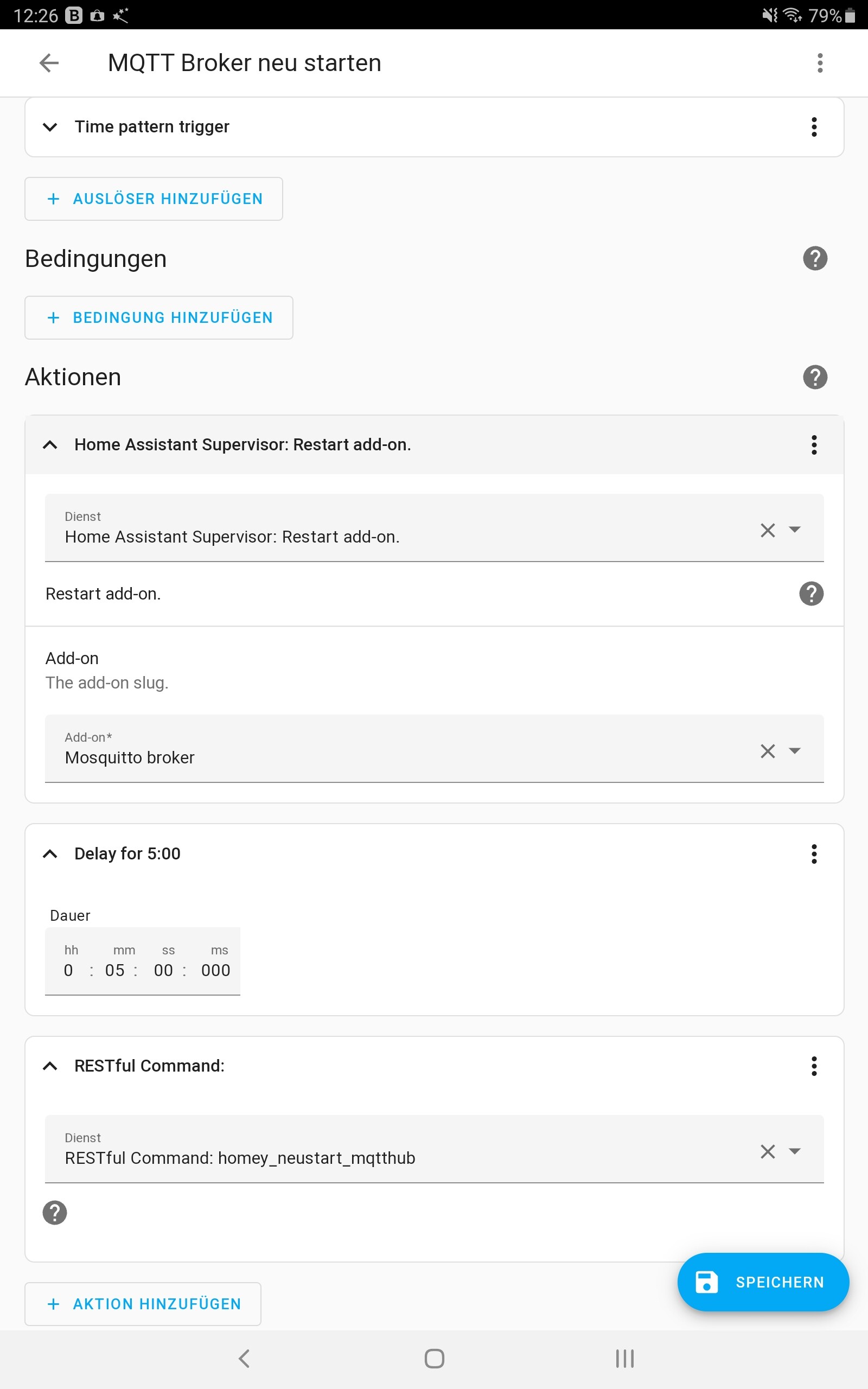The height and width of the screenshot is (1389, 868).
Task: Open the RESTful Command Dienst dropdown
Action: click(795, 1151)
